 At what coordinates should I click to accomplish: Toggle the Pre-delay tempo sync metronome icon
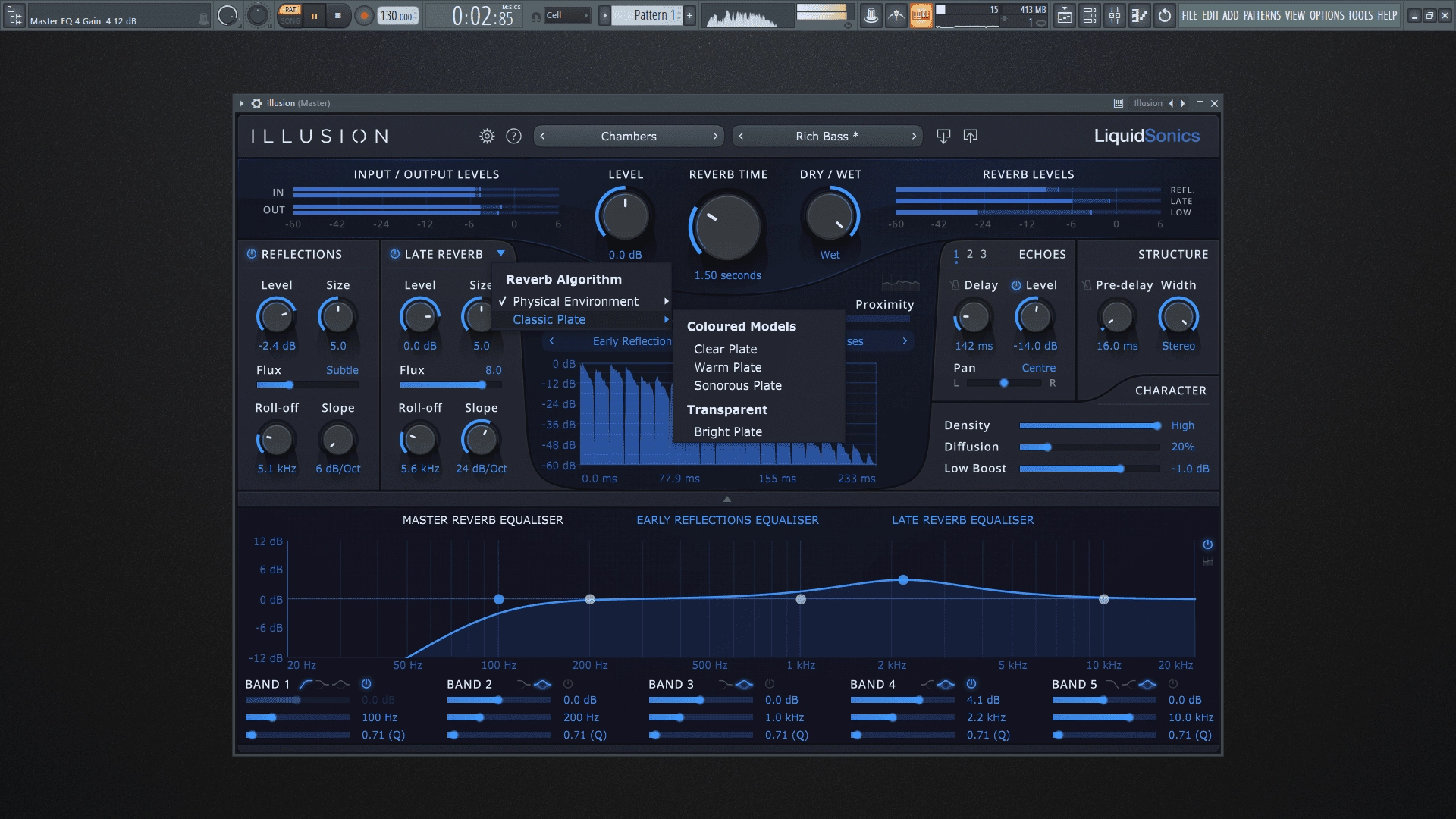click(1087, 285)
